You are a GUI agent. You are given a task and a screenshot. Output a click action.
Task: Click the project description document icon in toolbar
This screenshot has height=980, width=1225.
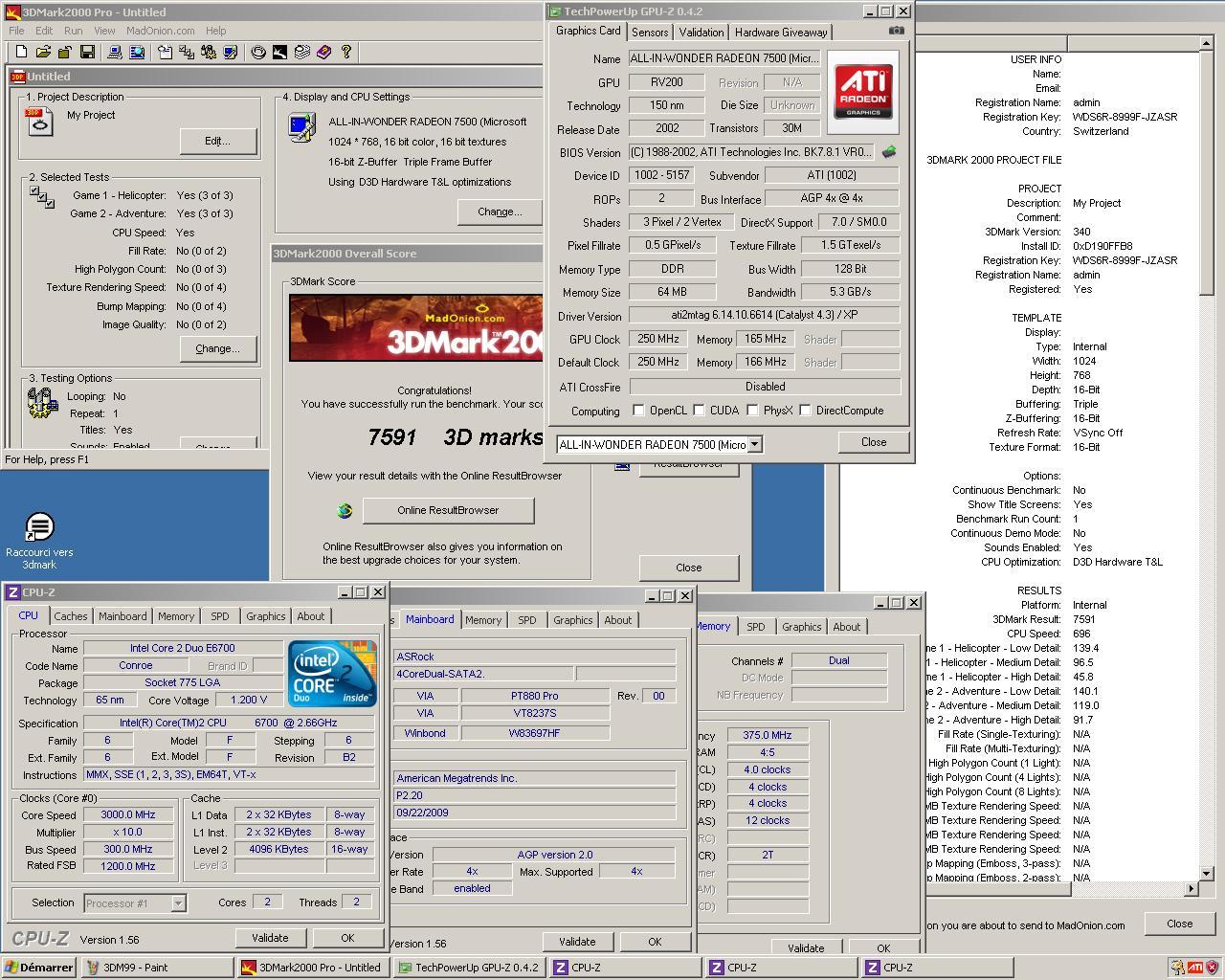coord(165,52)
